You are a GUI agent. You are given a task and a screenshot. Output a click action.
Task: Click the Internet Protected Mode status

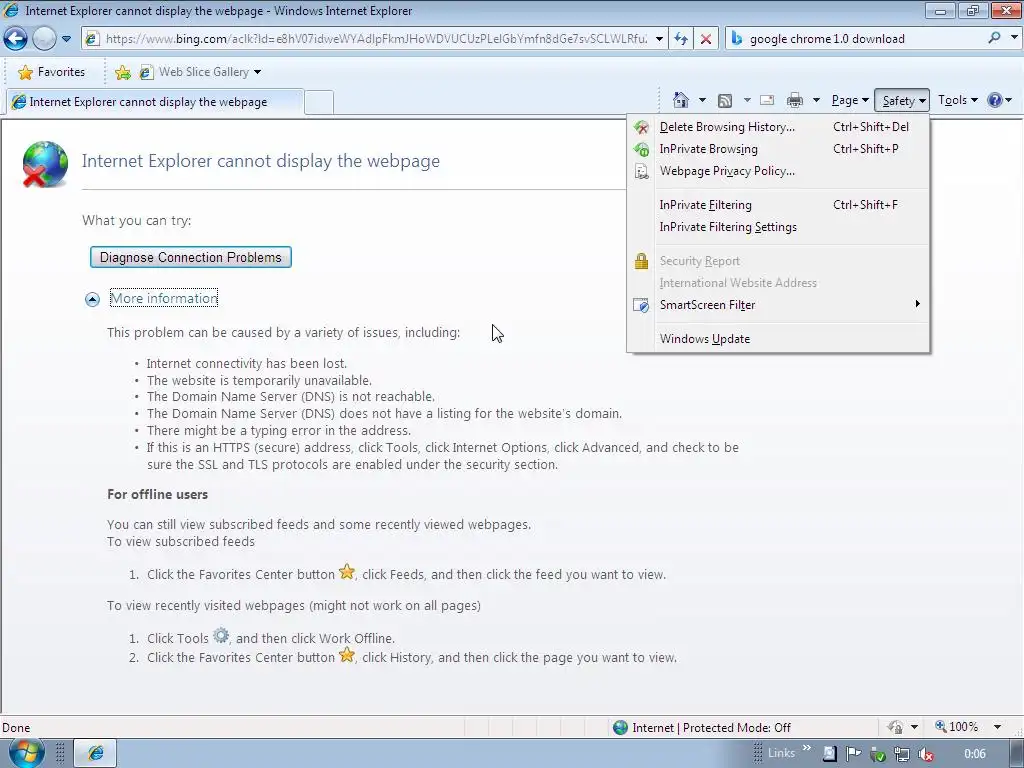(702, 728)
